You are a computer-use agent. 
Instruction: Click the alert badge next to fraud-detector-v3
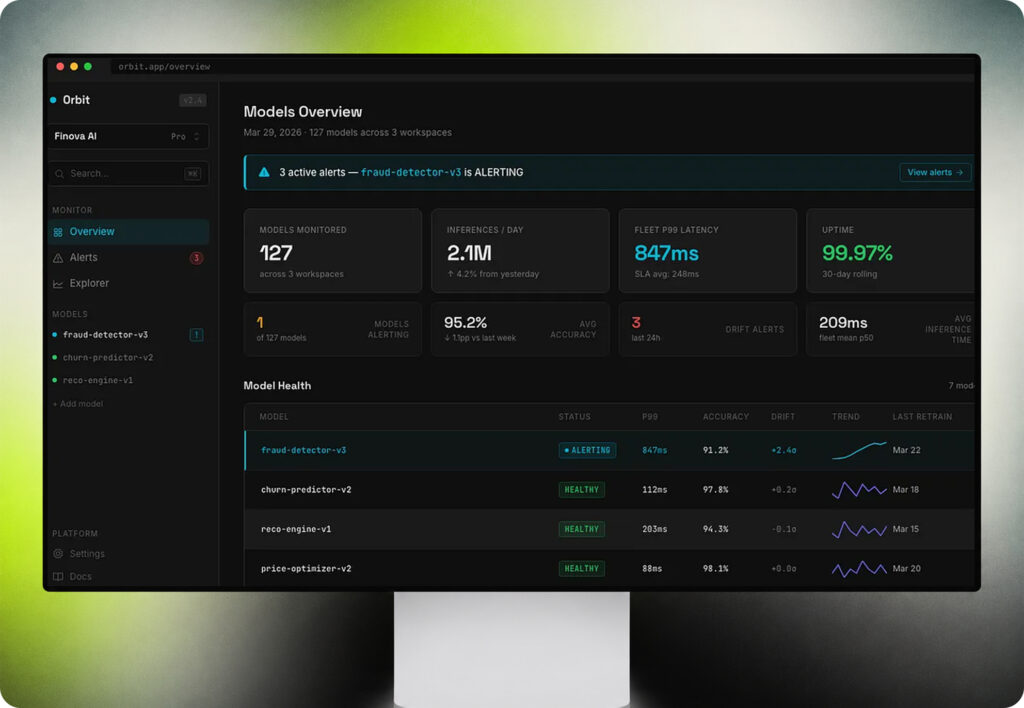pyautogui.click(x=196, y=335)
